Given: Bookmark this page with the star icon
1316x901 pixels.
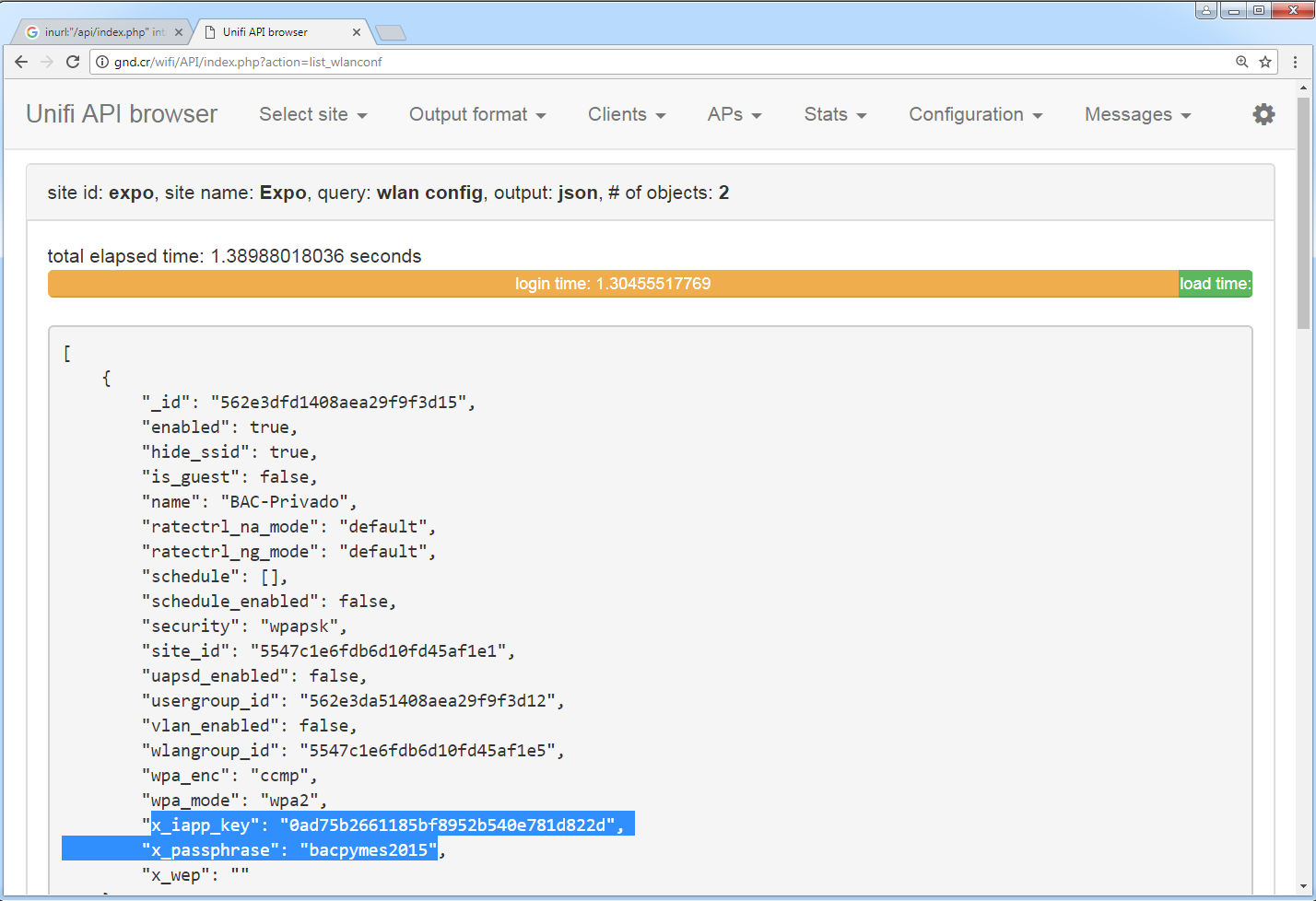Looking at the screenshot, I should pyautogui.click(x=1265, y=62).
